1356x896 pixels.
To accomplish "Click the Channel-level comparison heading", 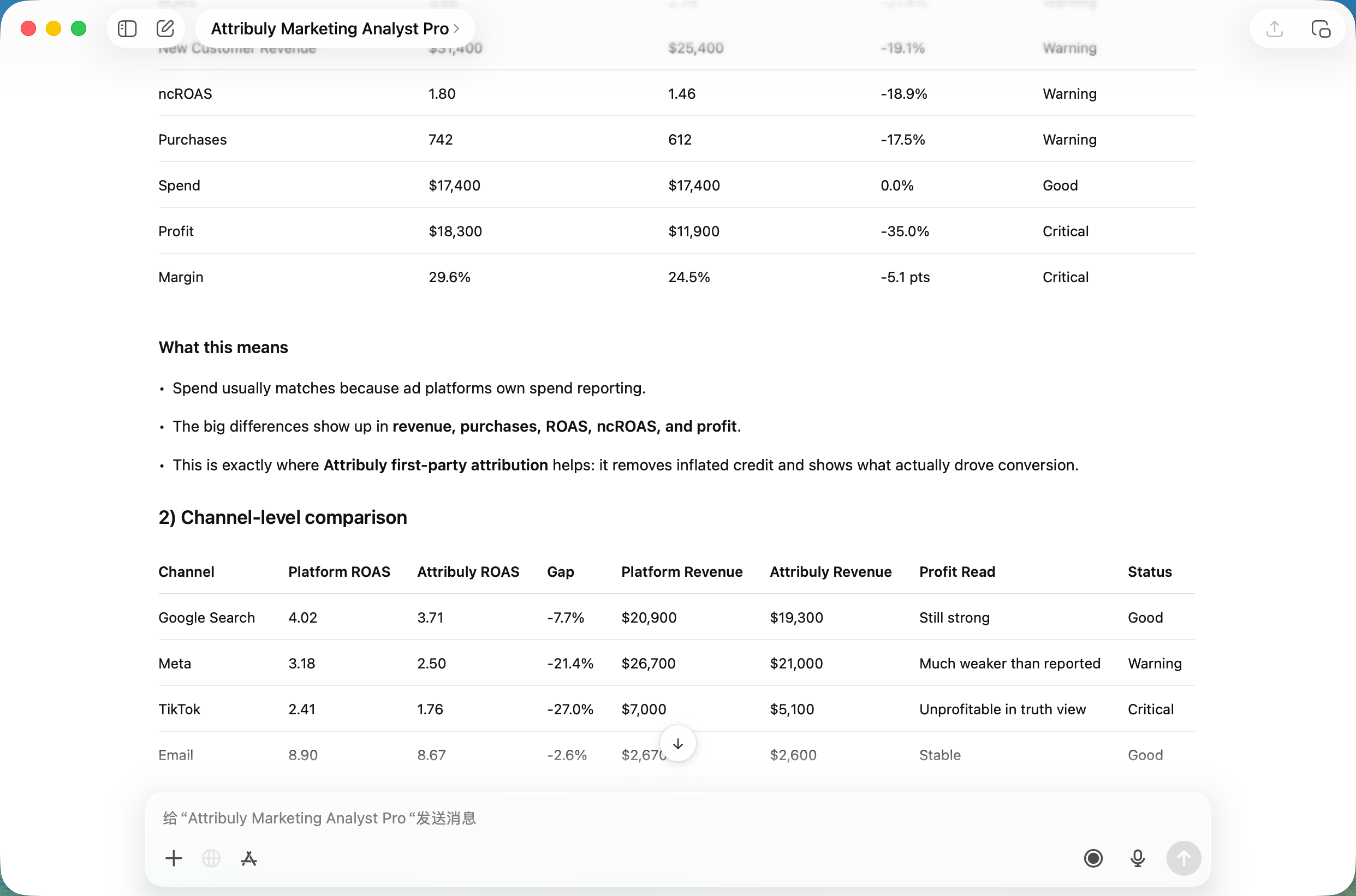I will click(282, 517).
